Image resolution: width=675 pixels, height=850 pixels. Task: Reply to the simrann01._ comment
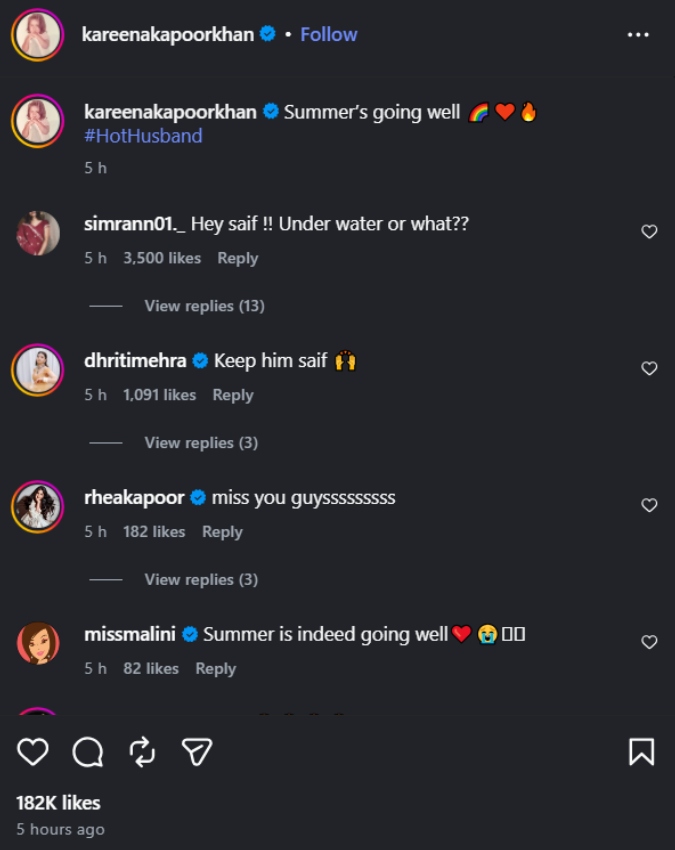(x=237, y=258)
